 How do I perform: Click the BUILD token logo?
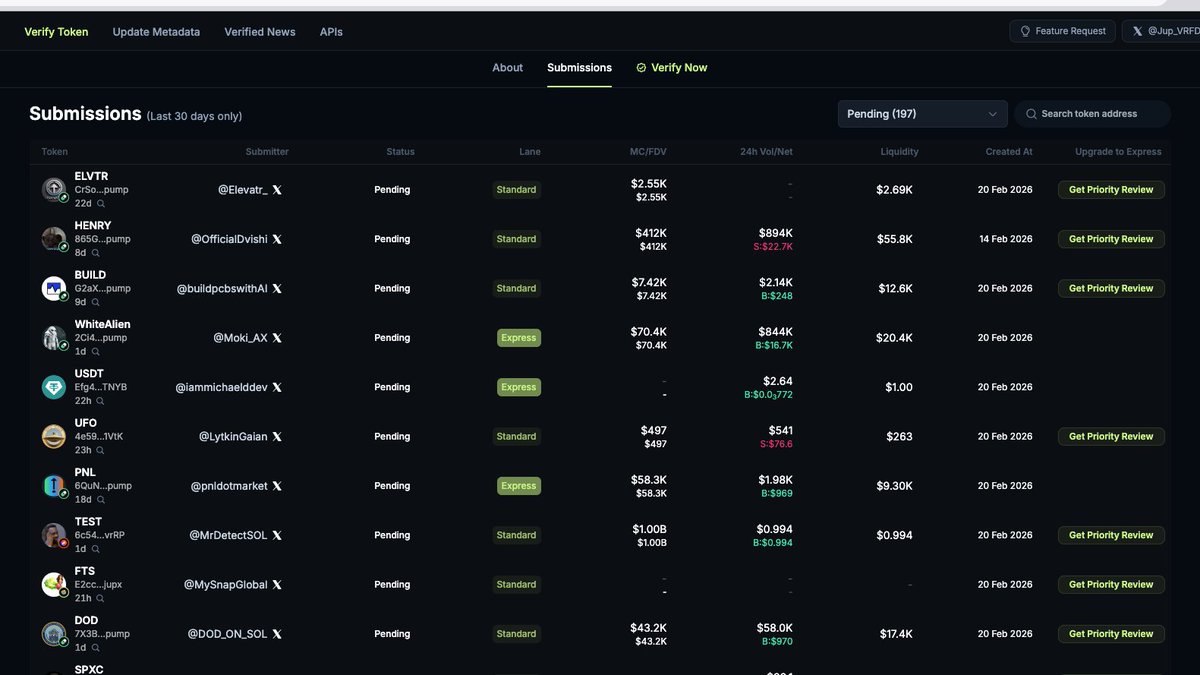[53, 288]
